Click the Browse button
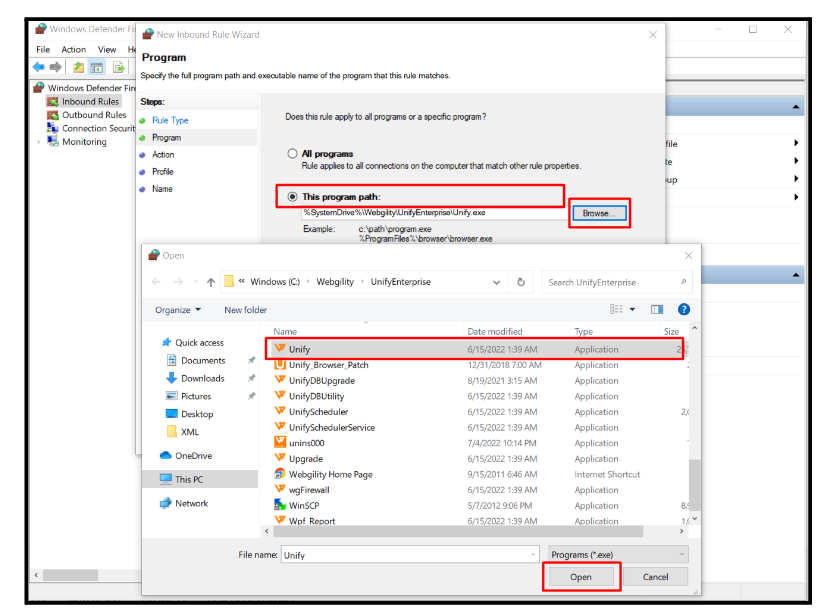The image size is (826, 614). (x=598, y=213)
